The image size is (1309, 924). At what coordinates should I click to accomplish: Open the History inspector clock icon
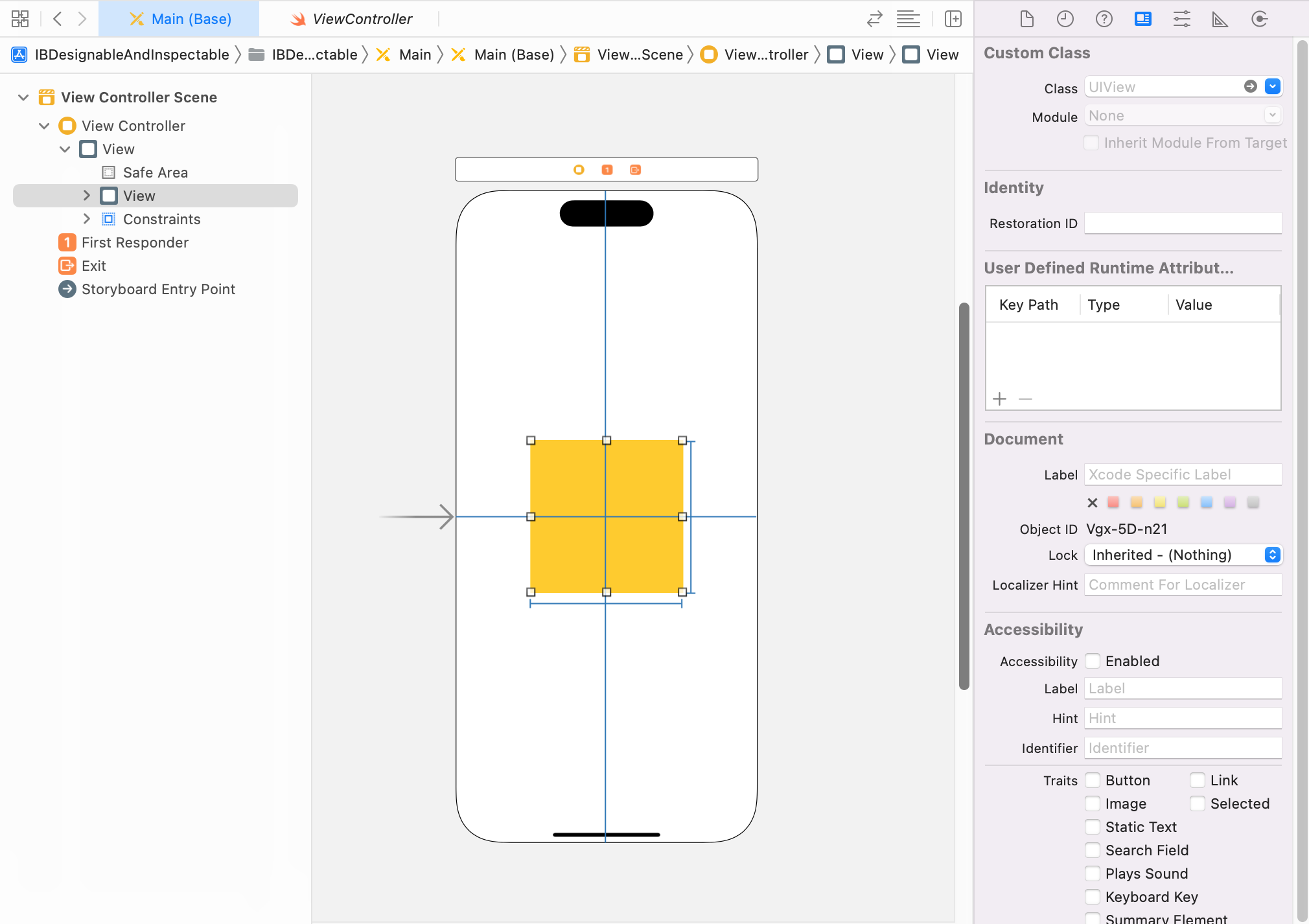(x=1065, y=19)
